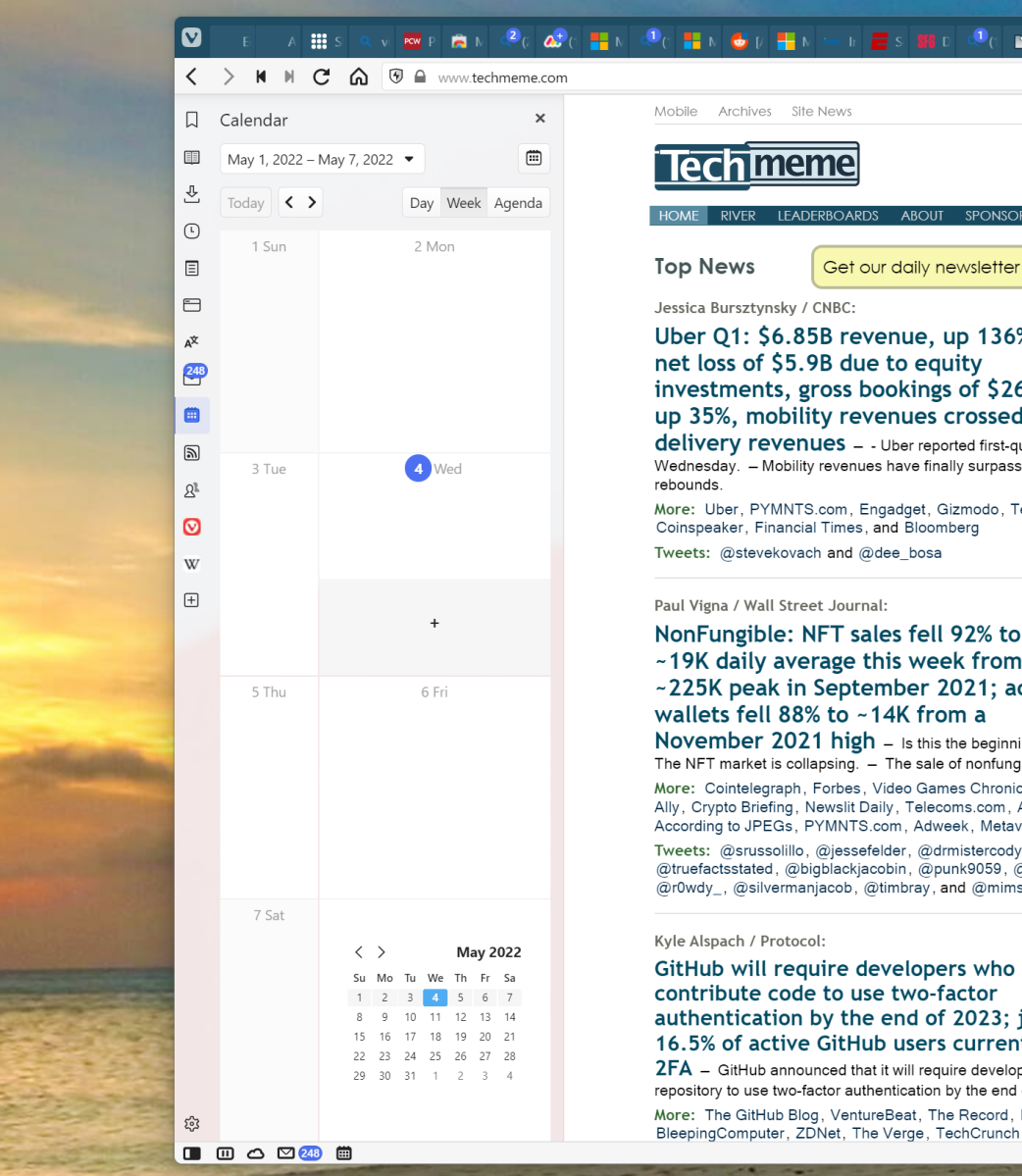Open the Window panel
1022x1176 pixels.
click(x=192, y=304)
